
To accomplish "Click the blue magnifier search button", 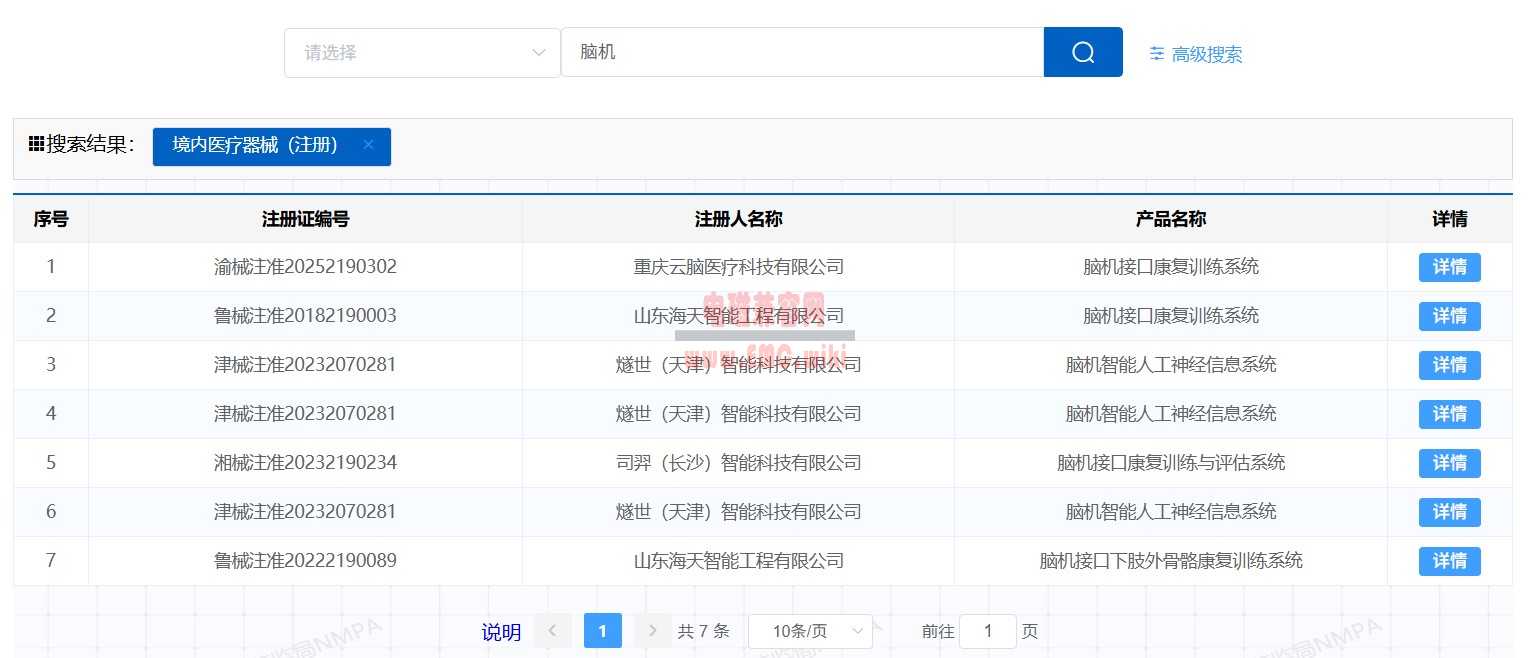I will (x=1083, y=52).
